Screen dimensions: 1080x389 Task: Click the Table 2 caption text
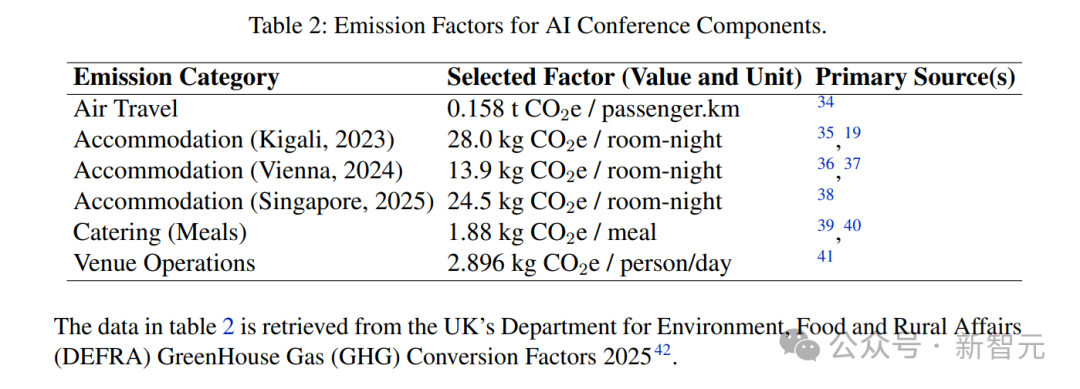coord(537,26)
